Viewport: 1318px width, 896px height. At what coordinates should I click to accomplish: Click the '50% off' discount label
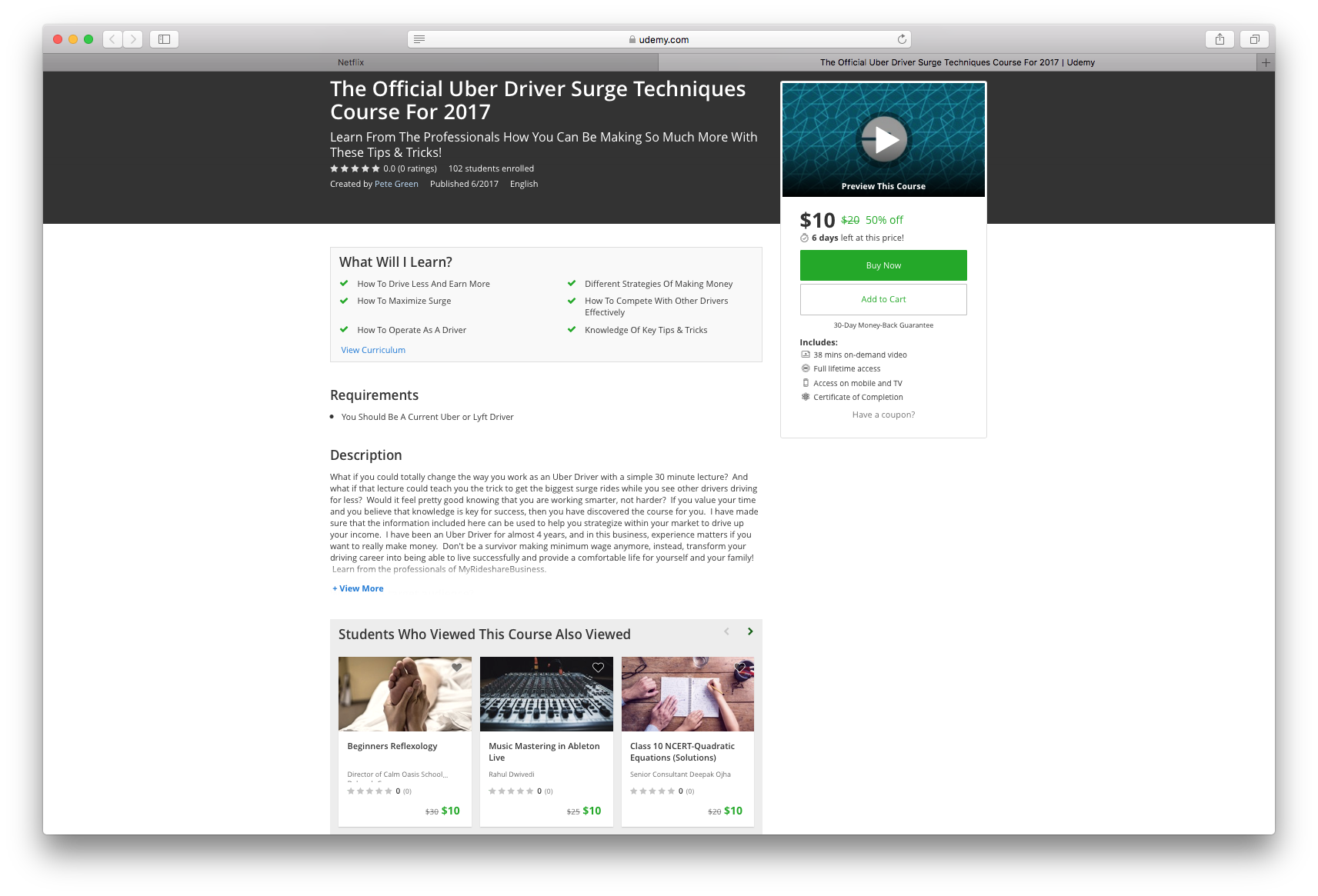[884, 220]
